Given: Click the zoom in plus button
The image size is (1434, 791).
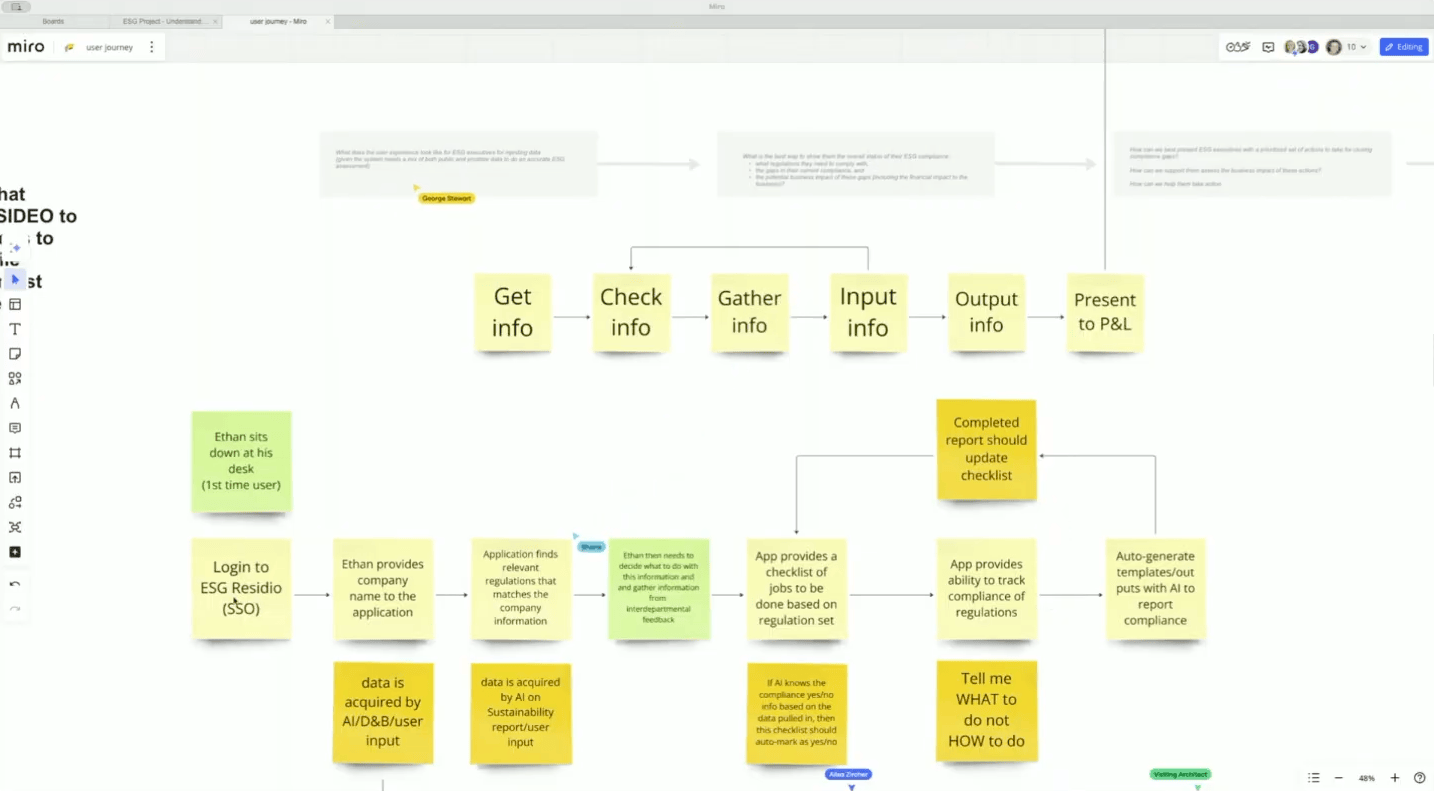Looking at the screenshot, I should pos(1394,778).
